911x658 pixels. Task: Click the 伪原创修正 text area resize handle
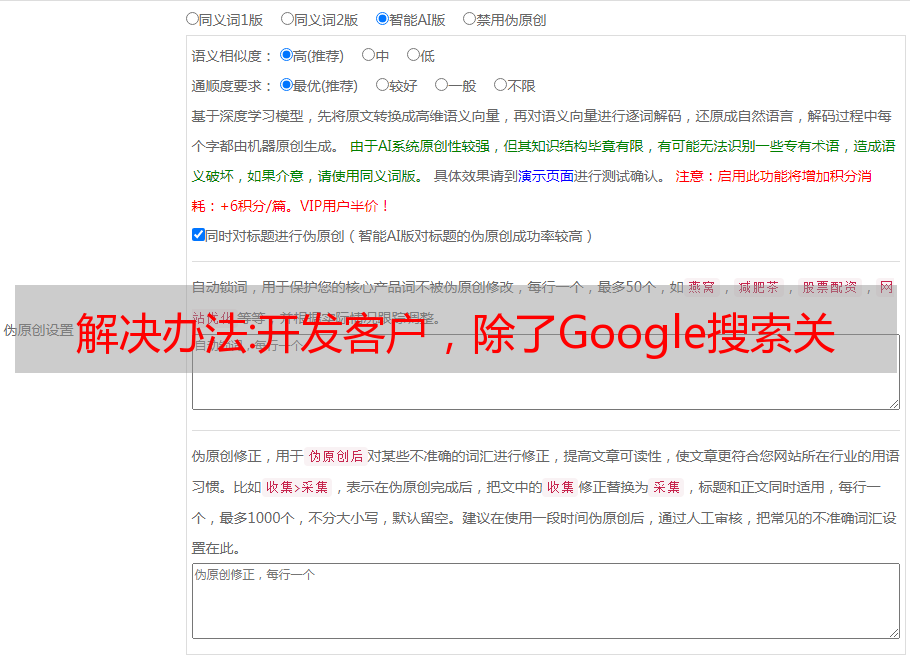coord(893,632)
